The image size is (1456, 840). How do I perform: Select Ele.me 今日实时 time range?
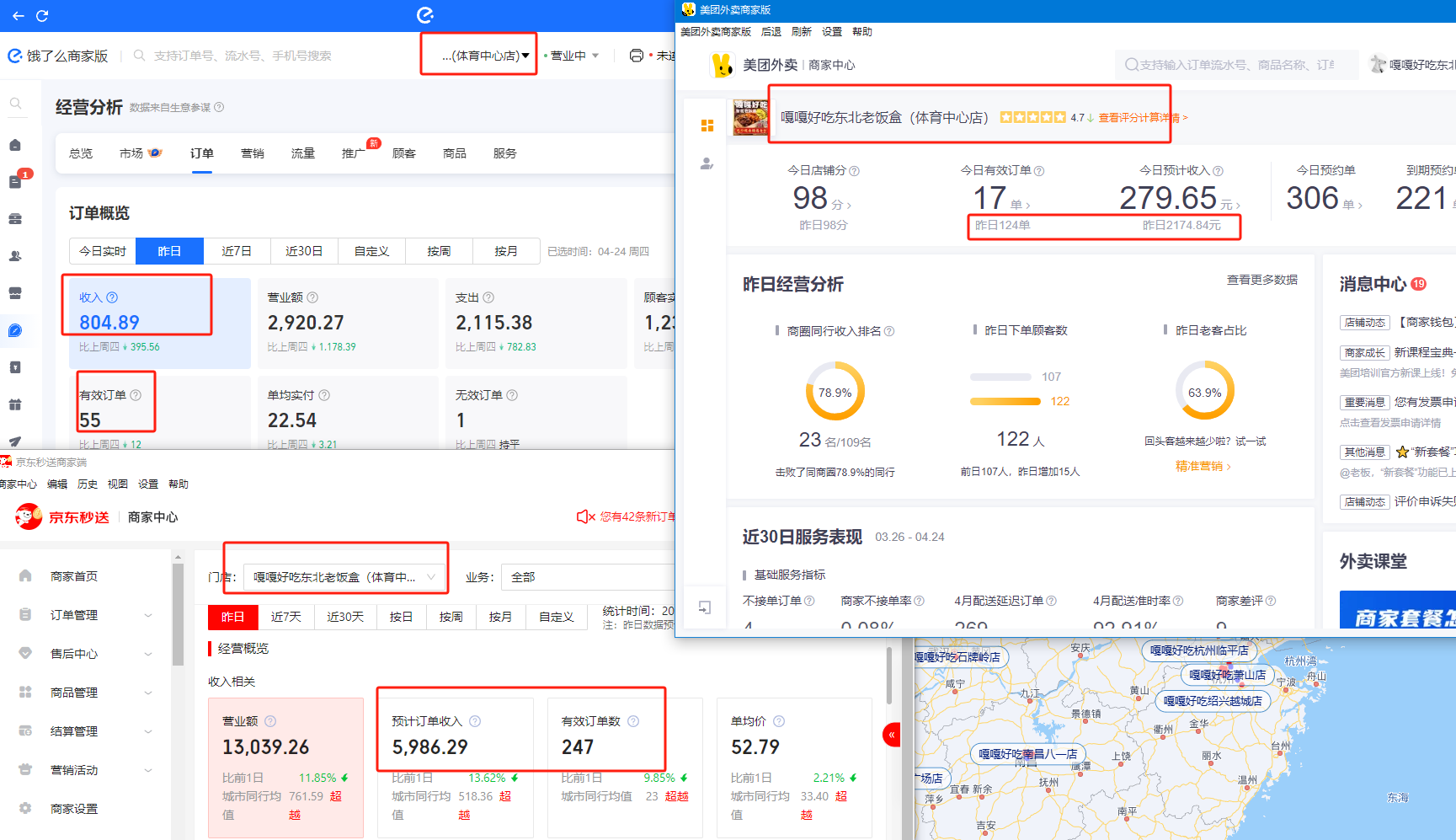coord(103,251)
